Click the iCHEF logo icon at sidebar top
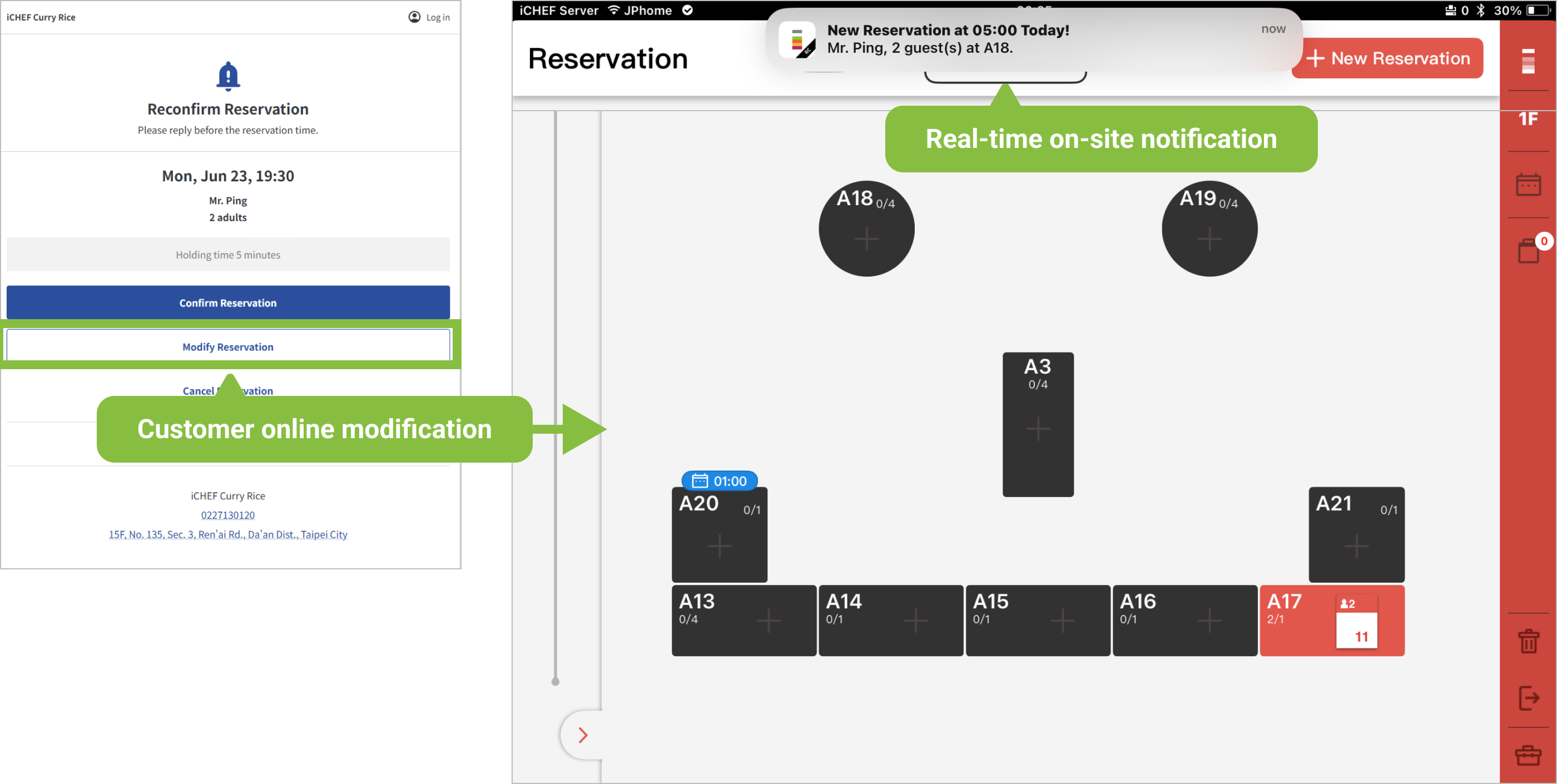1557x784 pixels. tap(1528, 61)
